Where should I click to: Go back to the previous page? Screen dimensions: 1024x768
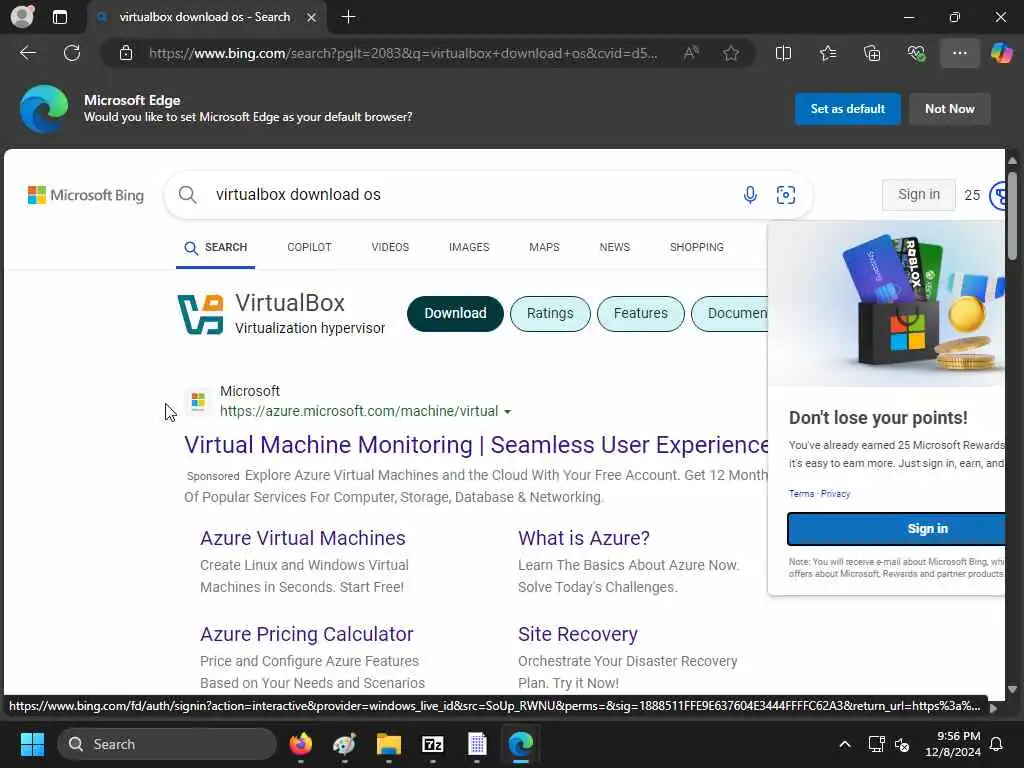28,53
